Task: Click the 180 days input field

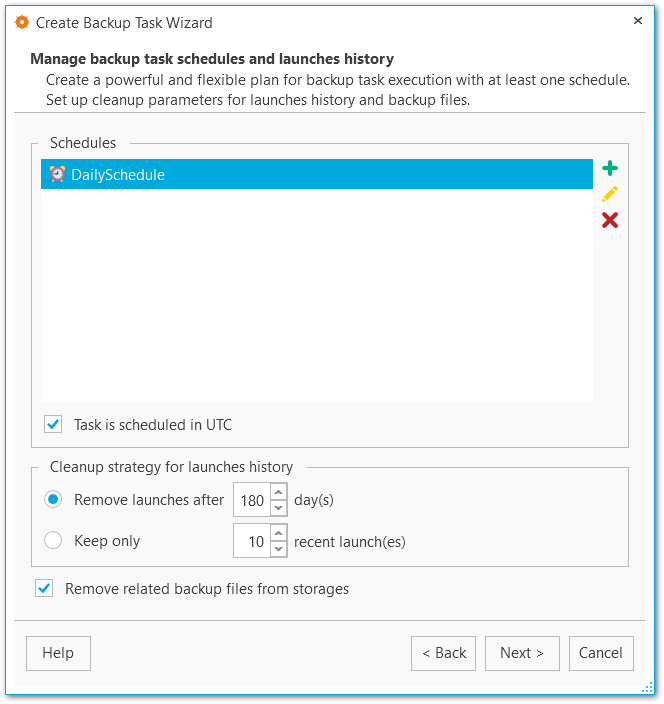Action: 251,500
